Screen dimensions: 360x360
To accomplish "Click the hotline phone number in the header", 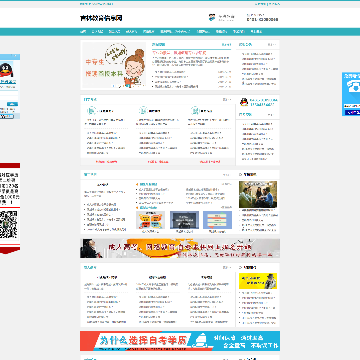I will click(262, 20).
